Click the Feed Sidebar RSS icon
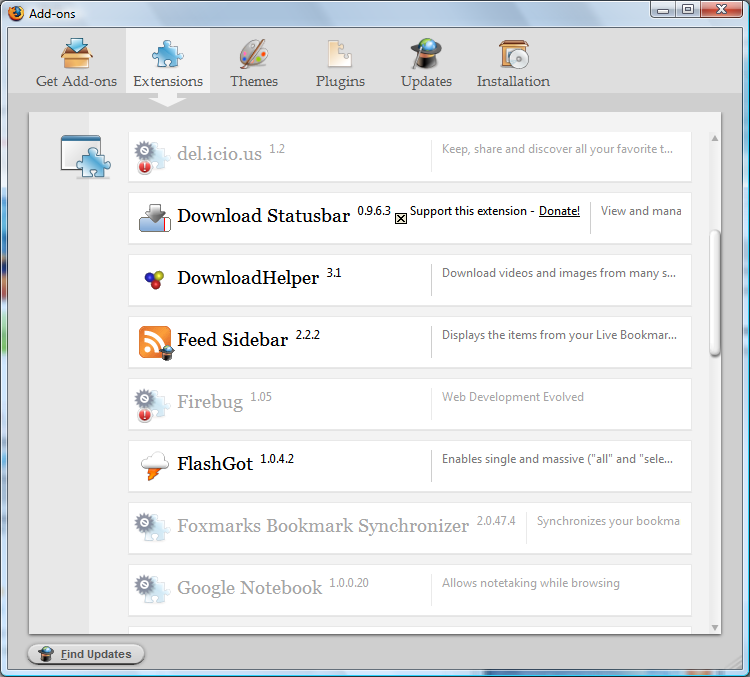Screen dimensions: 750x677 [x=156, y=343]
